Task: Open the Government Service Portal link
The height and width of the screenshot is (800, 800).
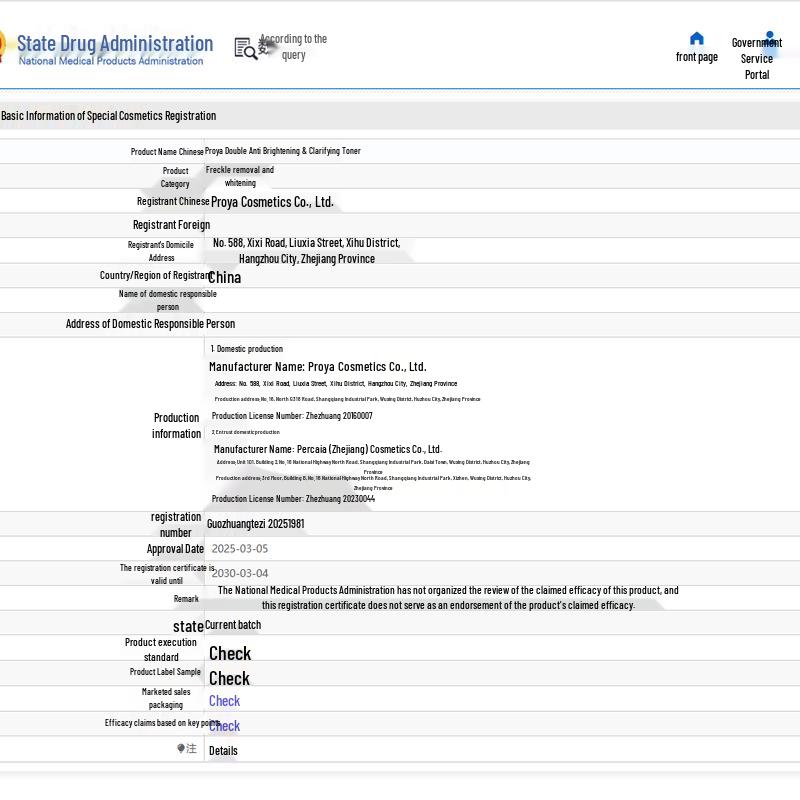Action: click(x=757, y=58)
